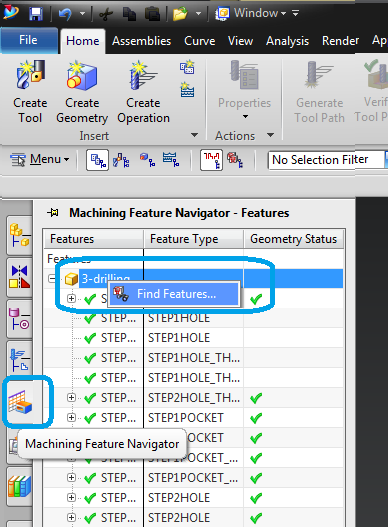Image resolution: width=388 pixels, height=527 pixels.
Task: Select Machining Method View icon
Action: pos(171,160)
